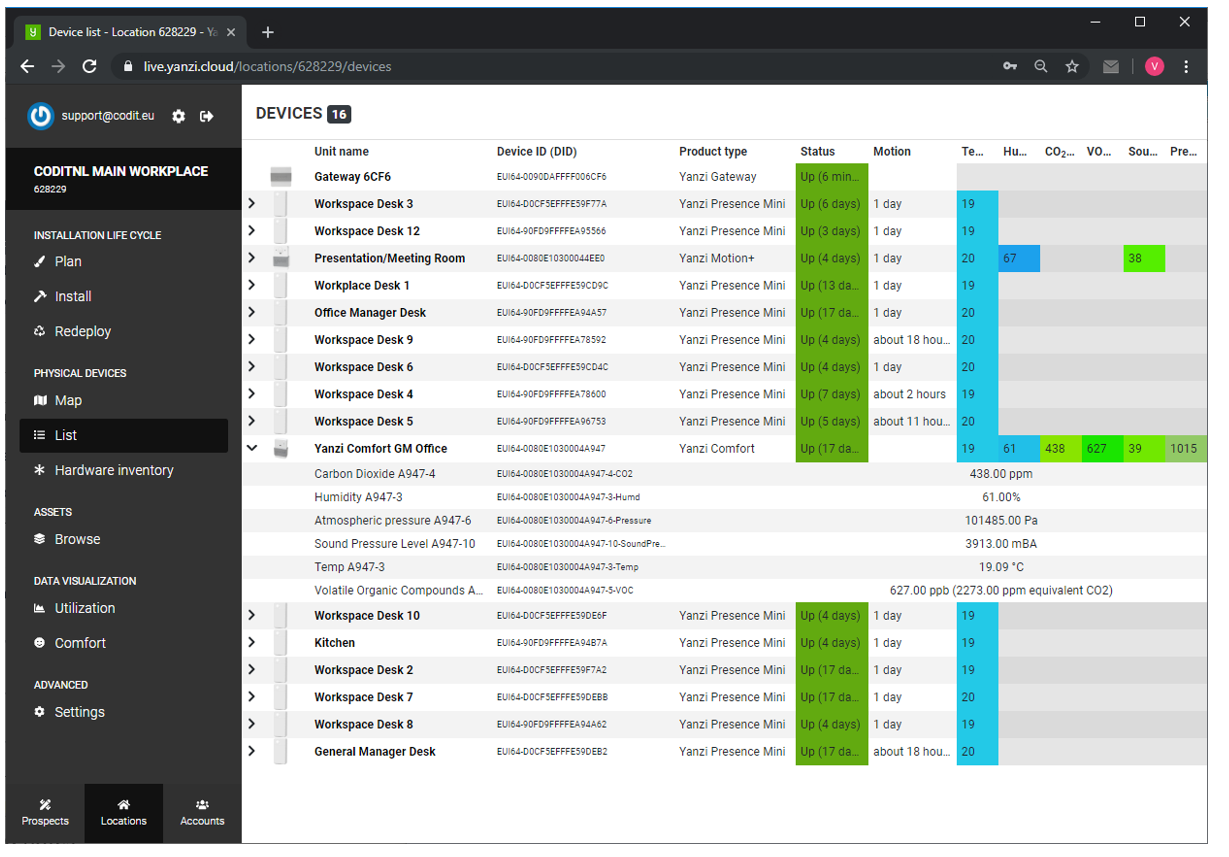The width and height of the screenshot is (1229, 857).
Task: Expand the Workspace Desk 3 row
Action: pos(251,204)
